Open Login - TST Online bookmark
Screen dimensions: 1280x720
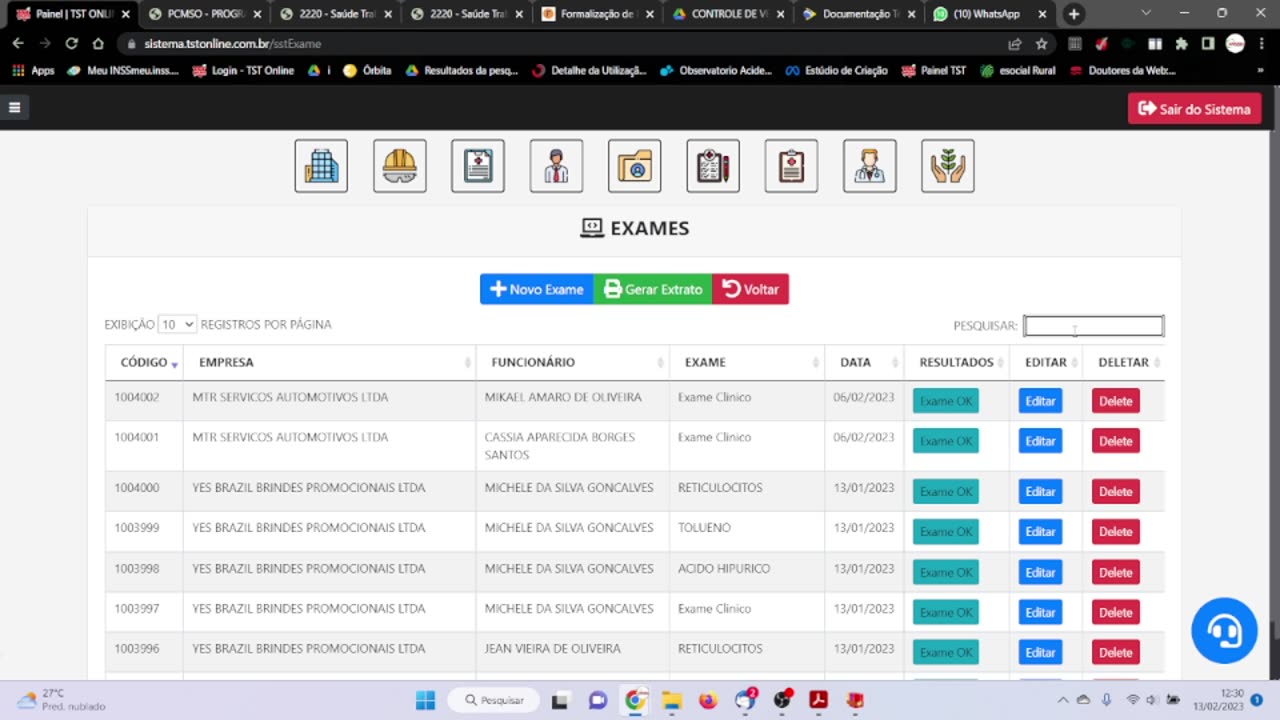(243, 71)
